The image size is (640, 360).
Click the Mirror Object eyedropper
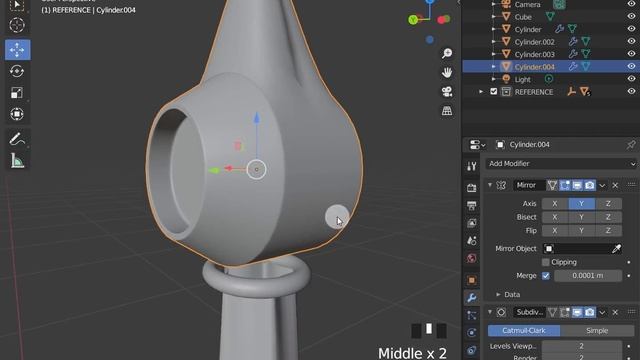[616, 249]
